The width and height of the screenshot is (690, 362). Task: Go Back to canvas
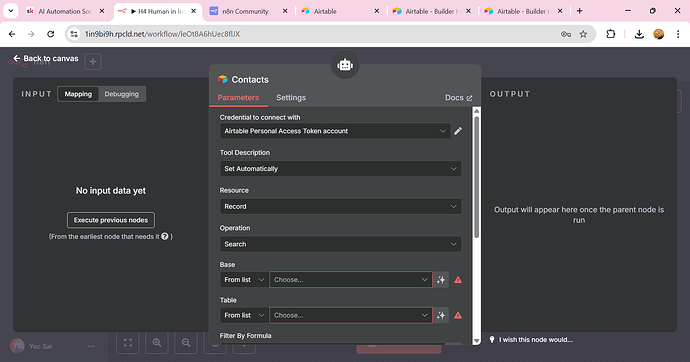click(x=46, y=59)
